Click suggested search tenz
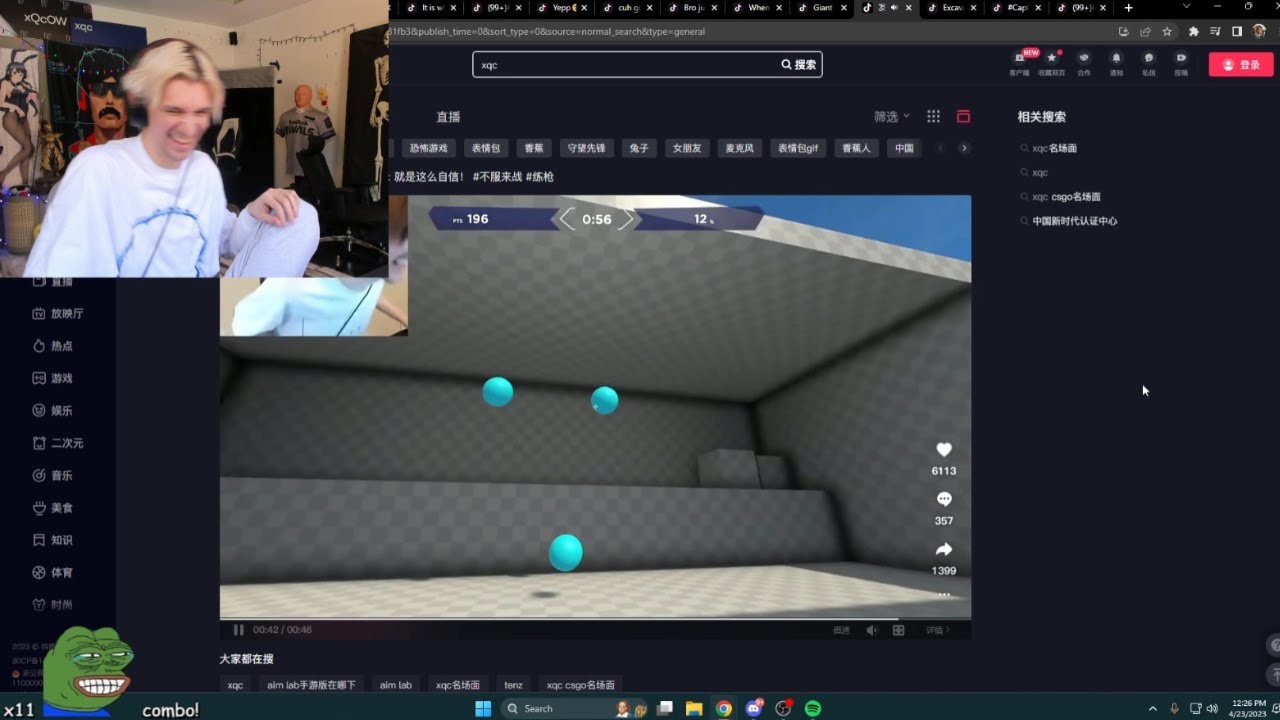1280x720 pixels. coord(513,685)
